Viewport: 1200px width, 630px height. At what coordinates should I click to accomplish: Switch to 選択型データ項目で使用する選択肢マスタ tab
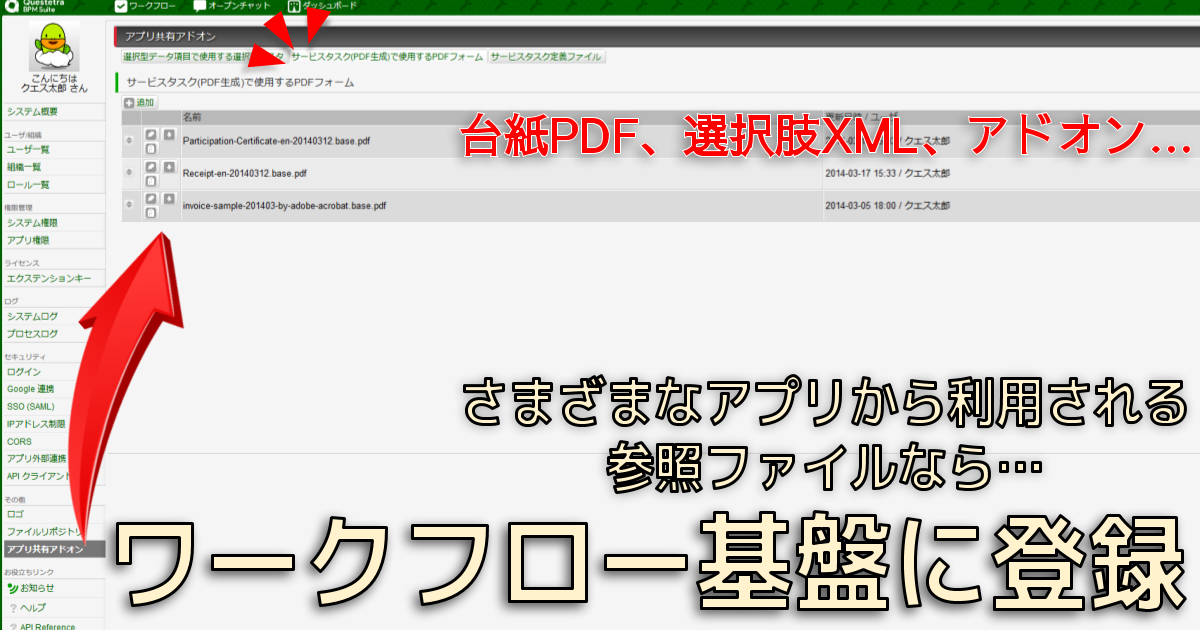[x=204, y=57]
